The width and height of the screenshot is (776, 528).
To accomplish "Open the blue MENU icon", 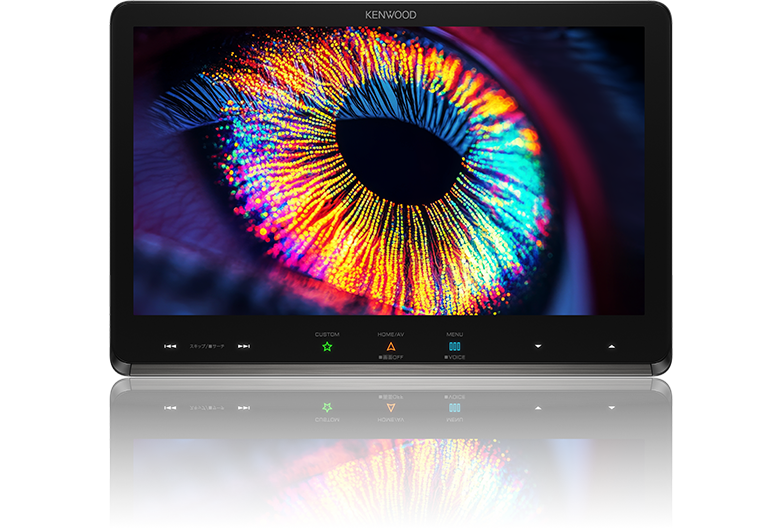I will (454, 346).
